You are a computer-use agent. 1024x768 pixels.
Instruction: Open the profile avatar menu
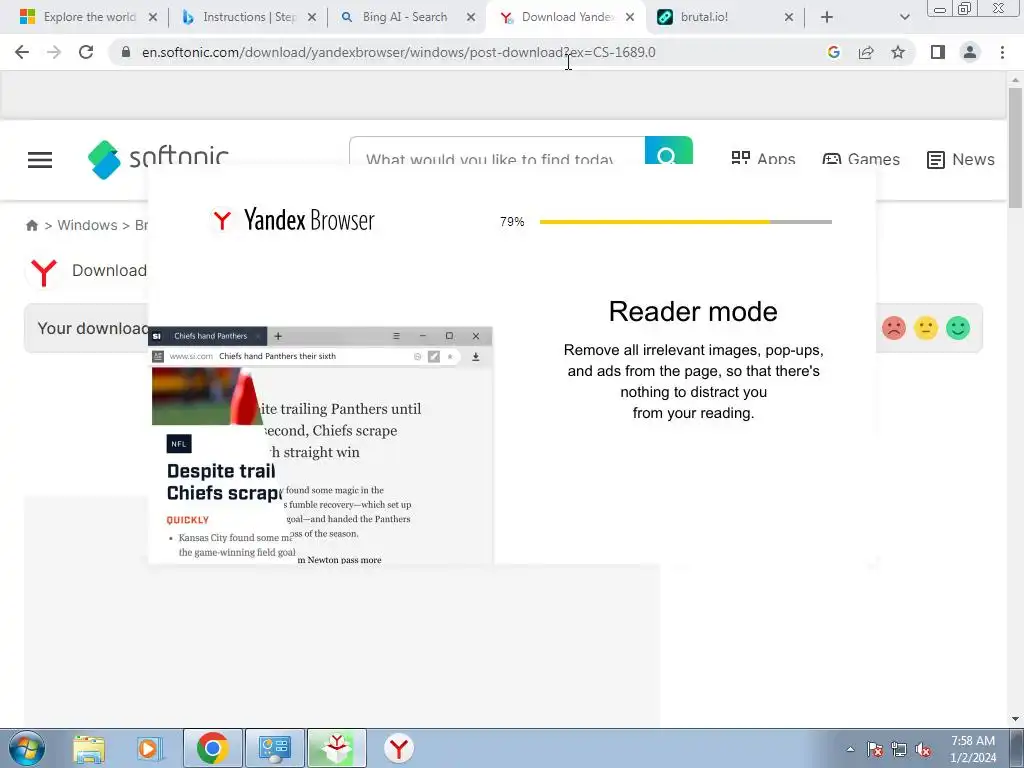970,52
